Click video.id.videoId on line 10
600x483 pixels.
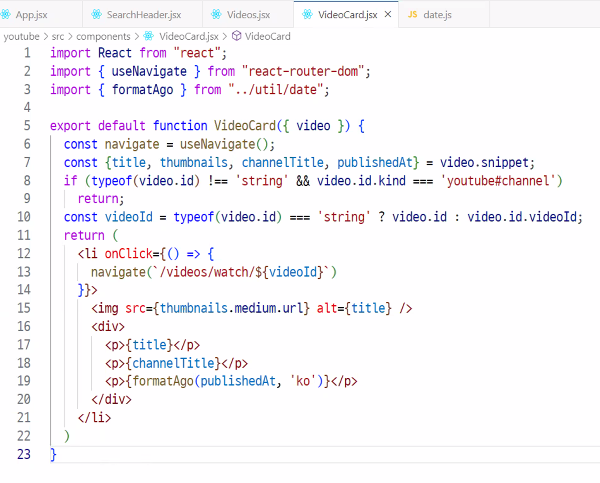click(522, 217)
